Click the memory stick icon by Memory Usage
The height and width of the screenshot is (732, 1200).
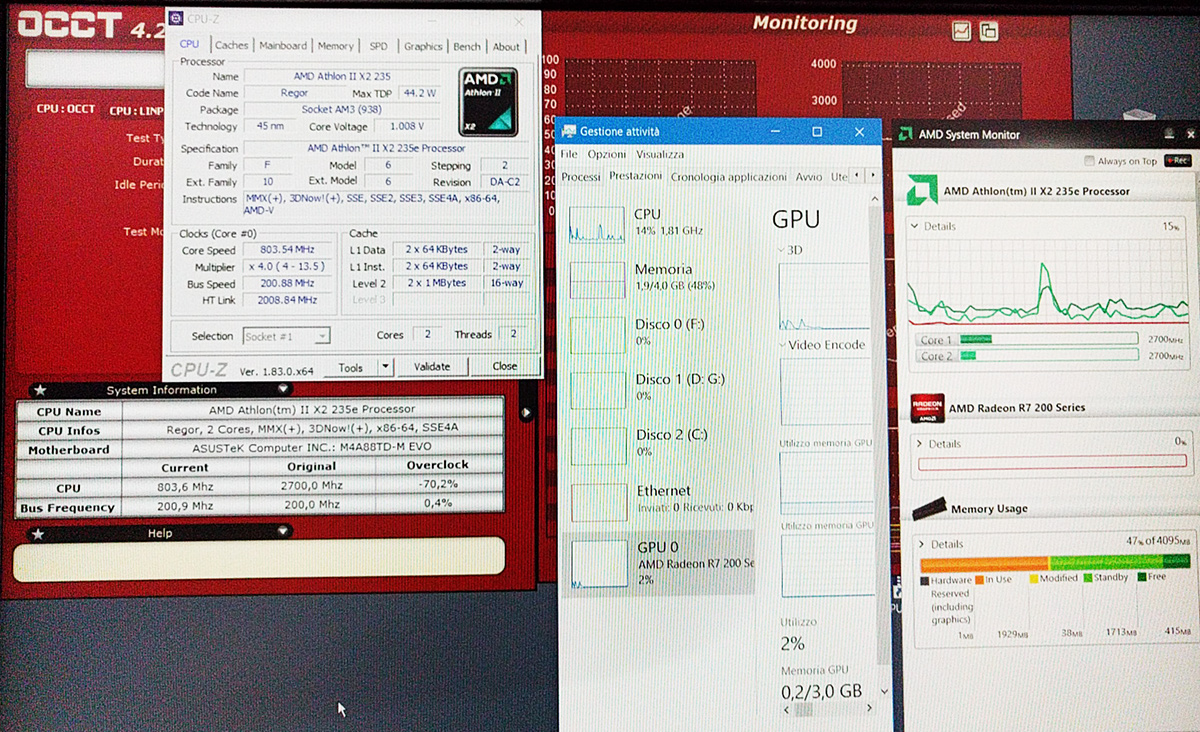pyautogui.click(x=929, y=508)
